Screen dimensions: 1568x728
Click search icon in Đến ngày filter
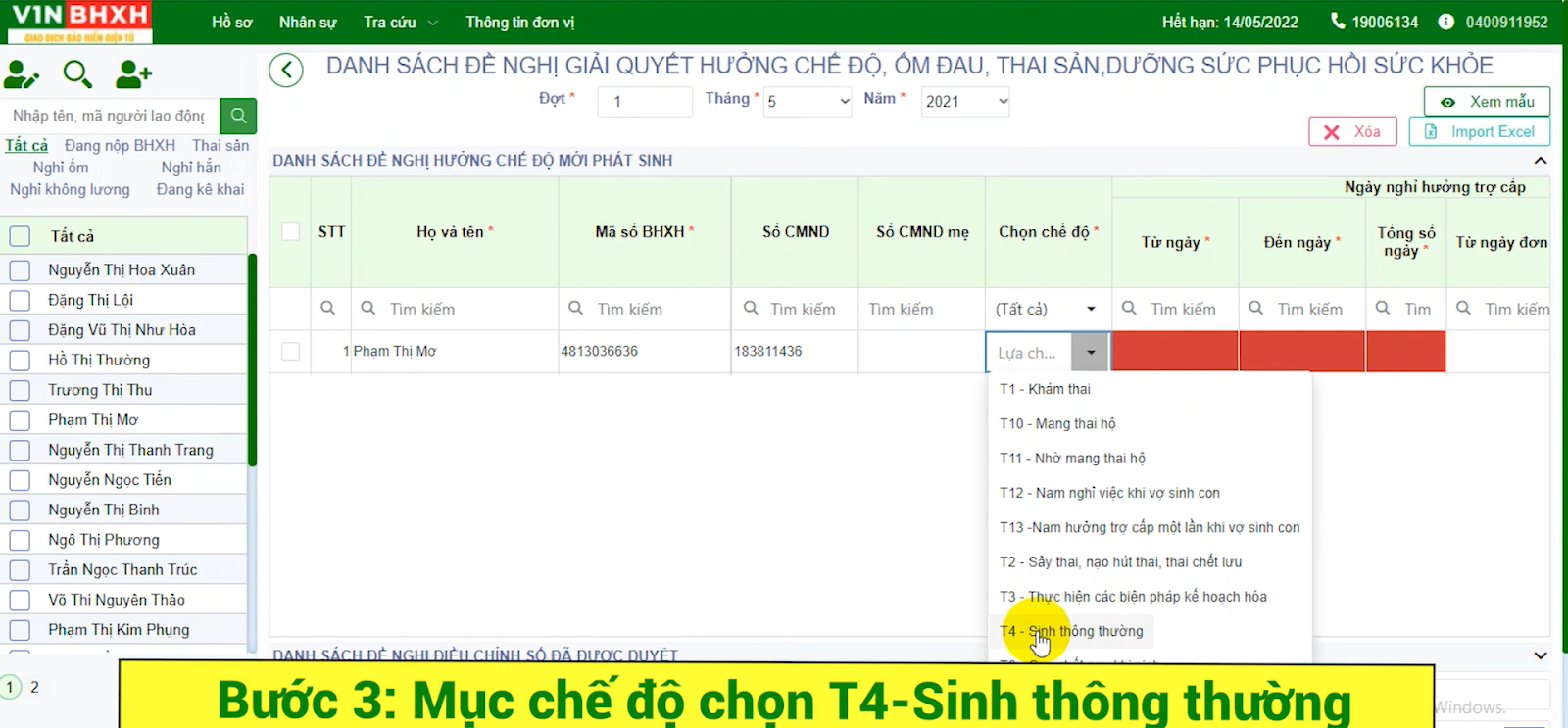pos(1256,308)
